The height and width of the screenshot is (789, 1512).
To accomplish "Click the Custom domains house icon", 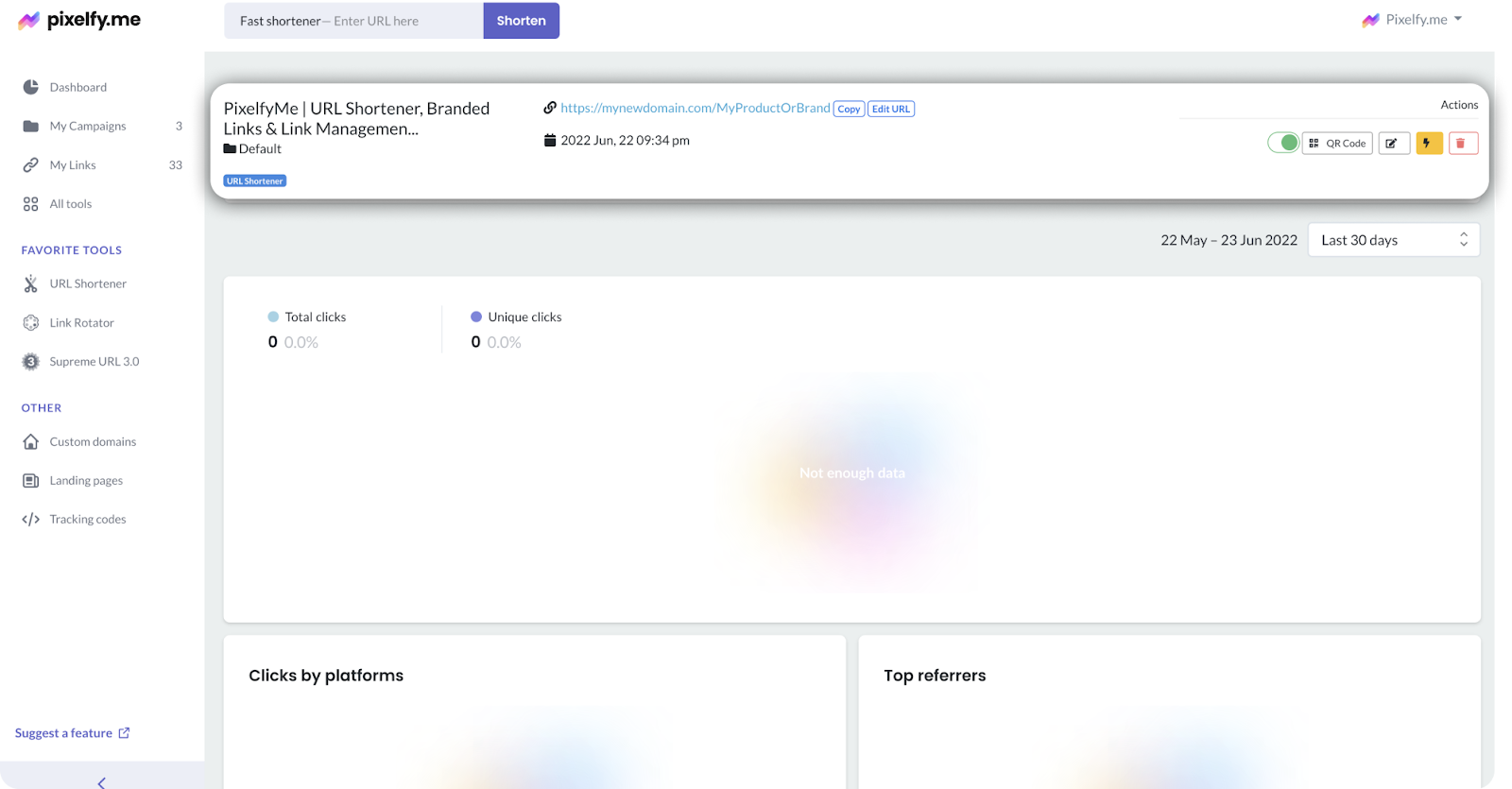I will (31, 441).
